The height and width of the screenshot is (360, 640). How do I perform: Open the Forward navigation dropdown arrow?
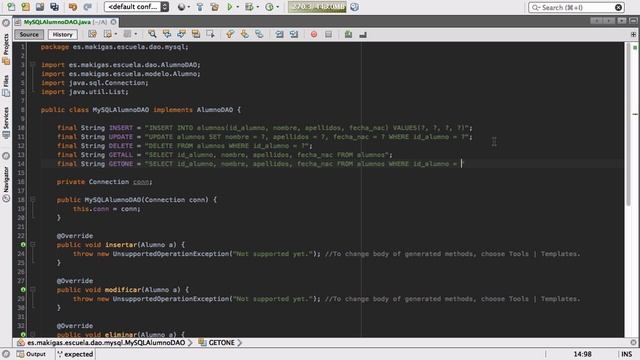pyautogui.click(x=136, y=34)
